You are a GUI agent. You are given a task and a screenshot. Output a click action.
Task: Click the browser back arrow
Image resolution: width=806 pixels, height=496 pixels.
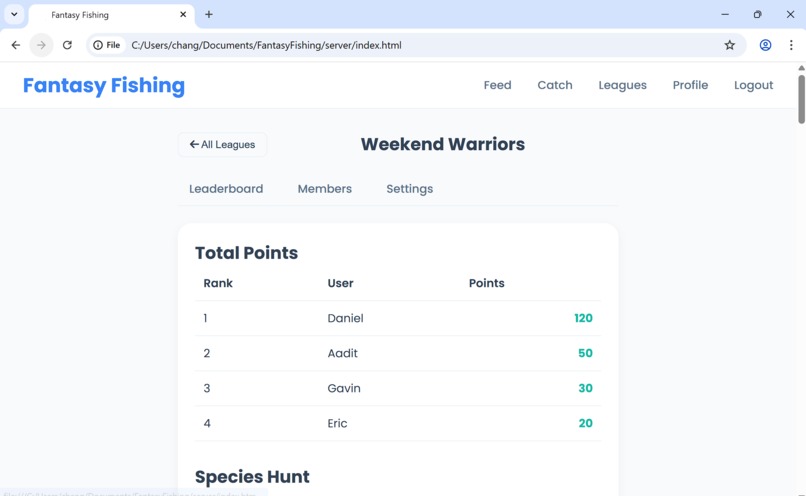tap(16, 45)
